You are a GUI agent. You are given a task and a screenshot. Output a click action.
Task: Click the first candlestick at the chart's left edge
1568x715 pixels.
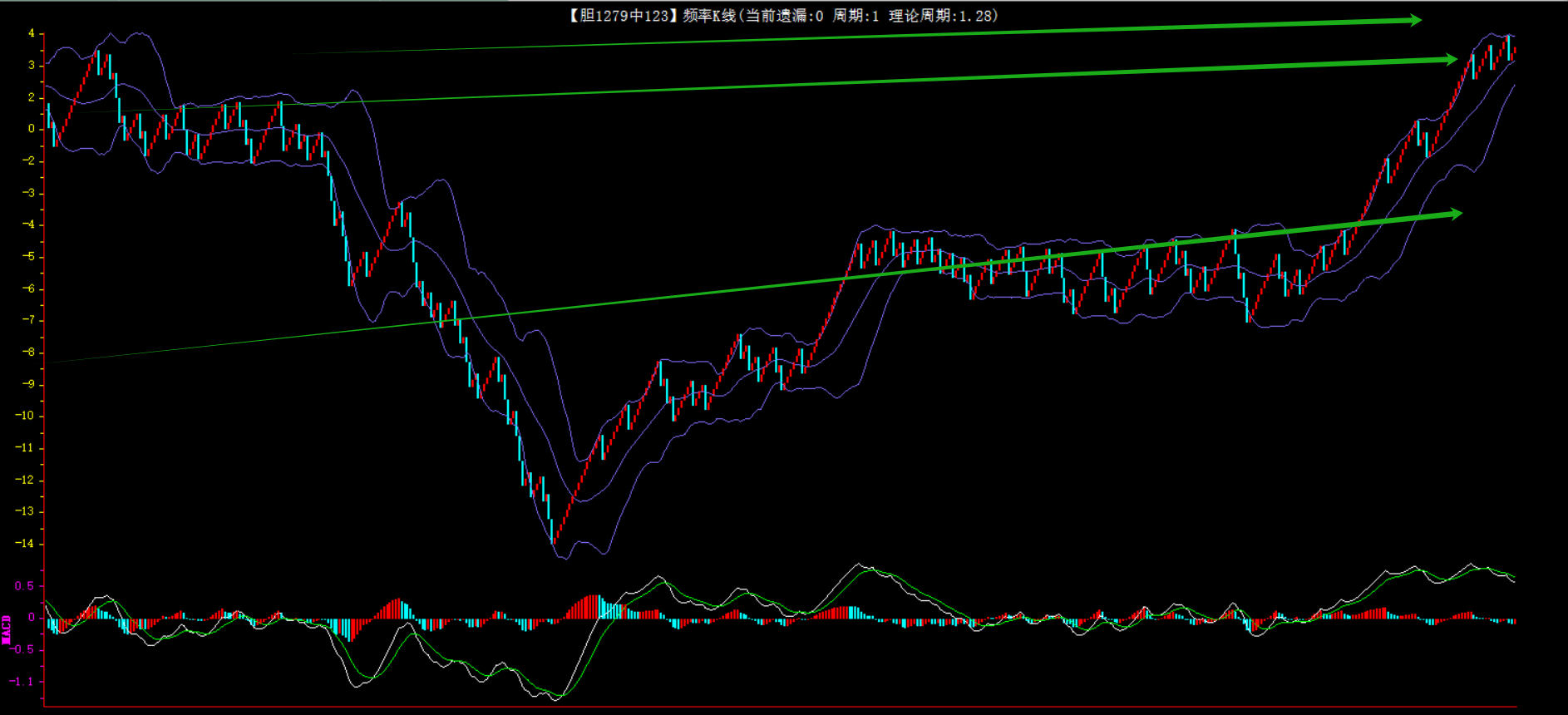coord(49,116)
